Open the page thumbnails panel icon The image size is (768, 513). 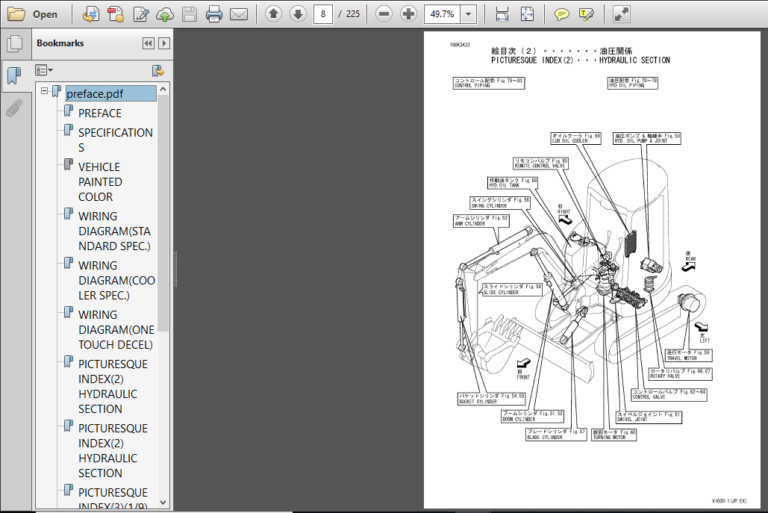point(15,44)
